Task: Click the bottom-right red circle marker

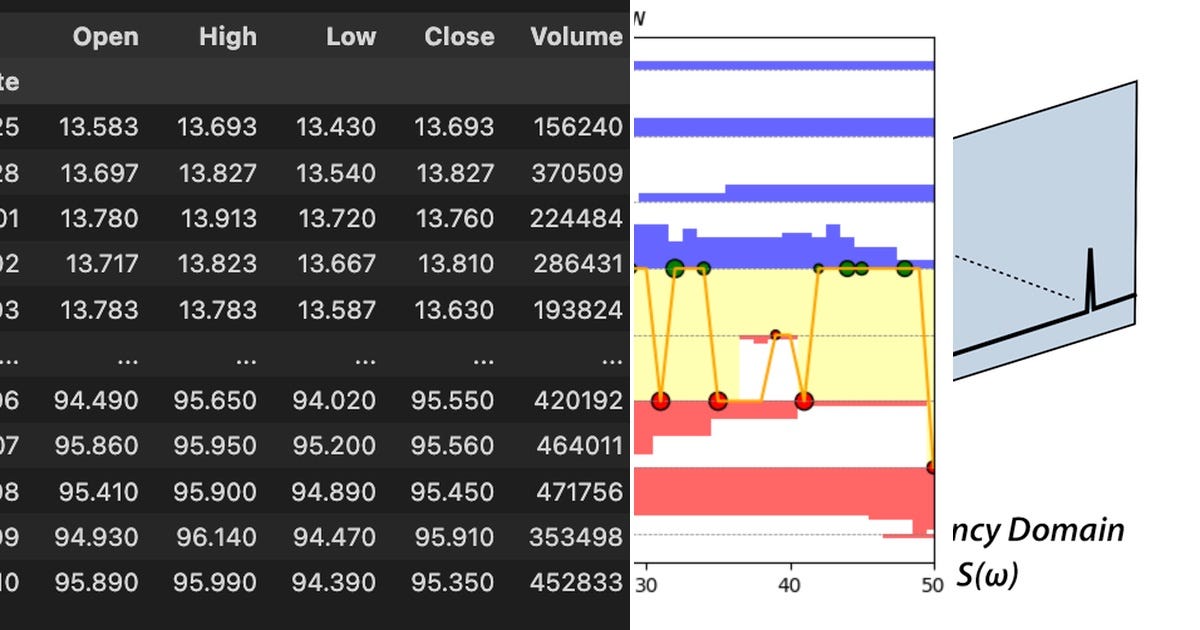Action: (x=930, y=467)
